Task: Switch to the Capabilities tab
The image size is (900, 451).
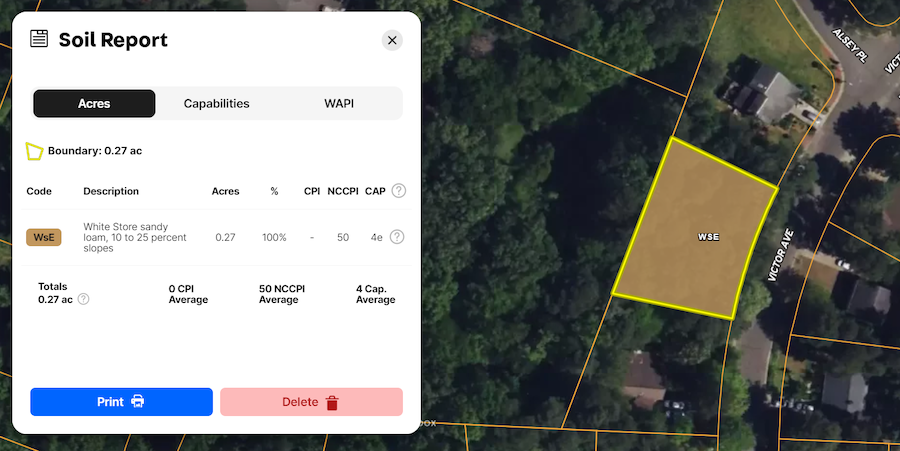Action: pyautogui.click(x=217, y=104)
